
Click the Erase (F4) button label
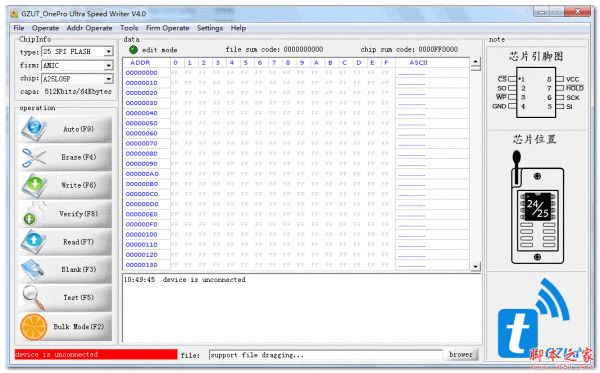pyautogui.click(x=78, y=157)
